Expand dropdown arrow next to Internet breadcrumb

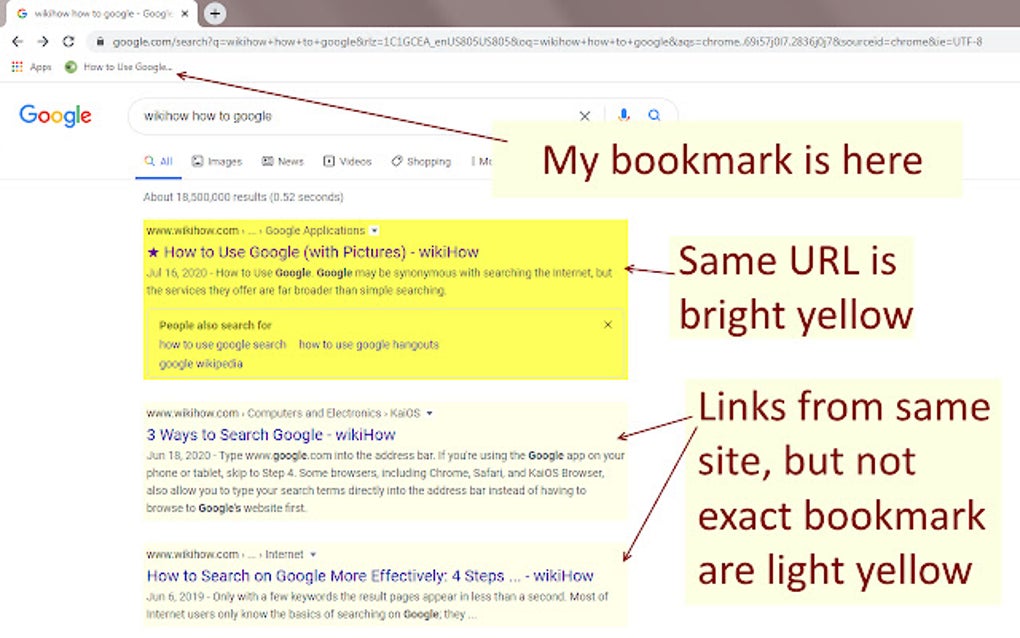point(313,554)
